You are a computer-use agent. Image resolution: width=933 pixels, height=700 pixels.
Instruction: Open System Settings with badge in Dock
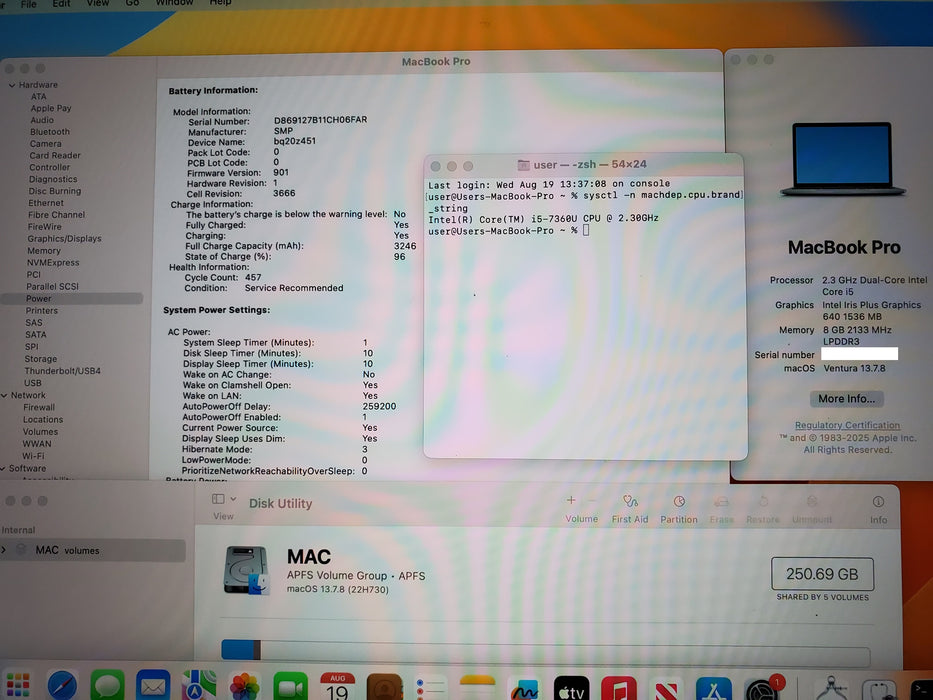(x=762, y=689)
